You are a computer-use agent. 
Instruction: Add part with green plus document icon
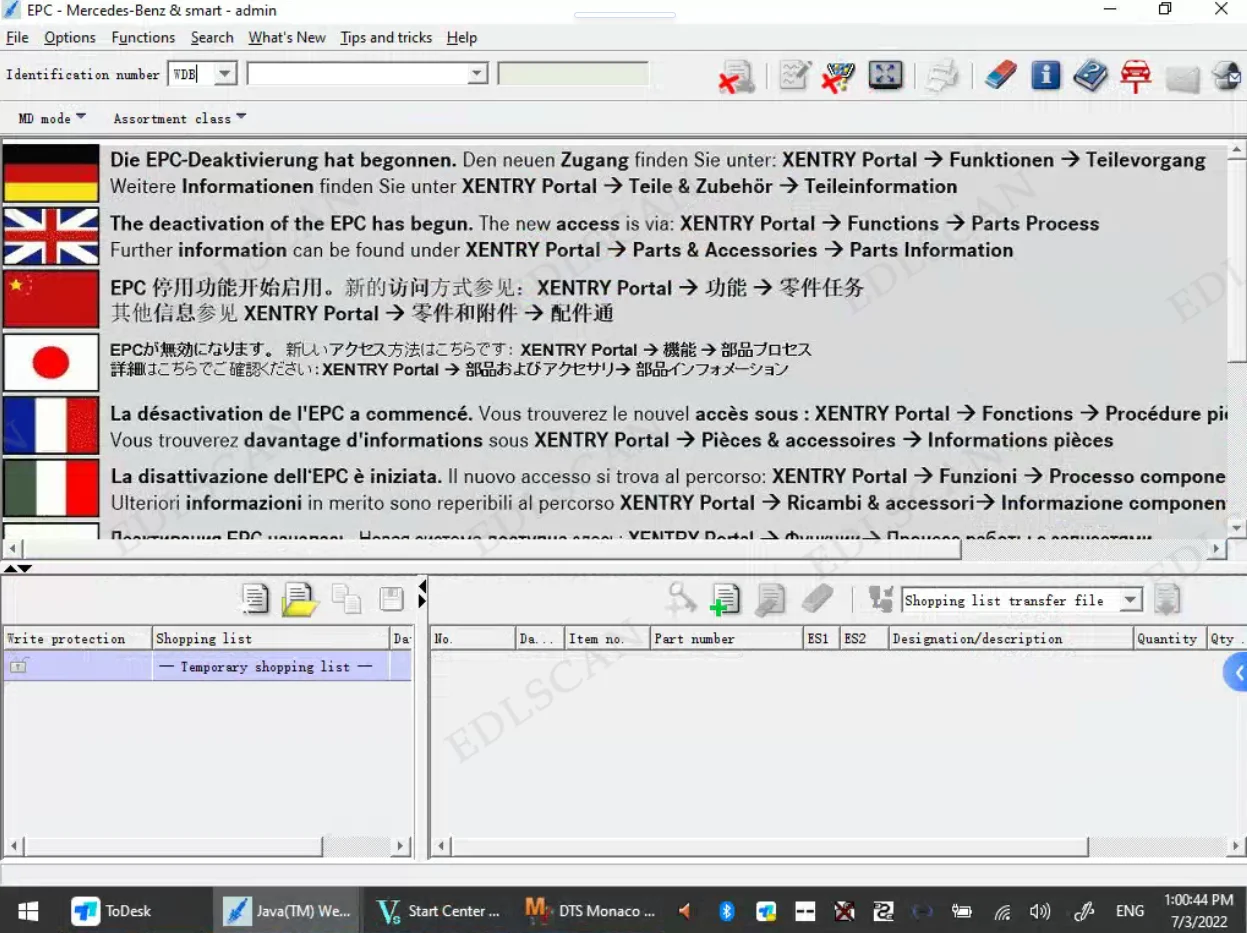pyautogui.click(x=724, y=599)
